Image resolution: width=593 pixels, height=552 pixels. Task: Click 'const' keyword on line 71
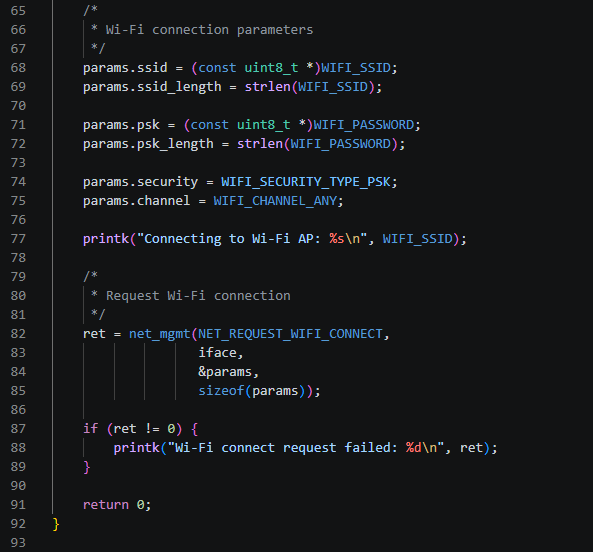[x=210, y=125]
